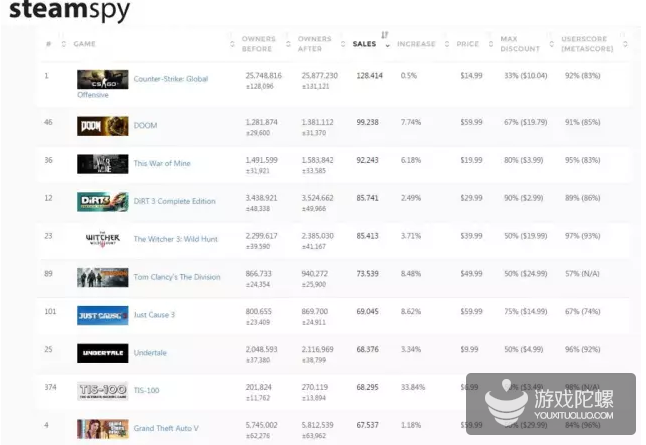The width and height of the screenshot is (646, 445).
Task: Select owners after 25,877,230
Action: [x=319, y=75]
